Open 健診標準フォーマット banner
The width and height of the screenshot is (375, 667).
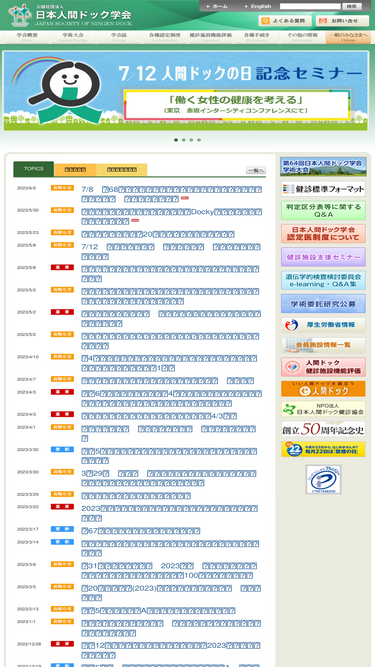pyautogui.click(x=323, y=188)
